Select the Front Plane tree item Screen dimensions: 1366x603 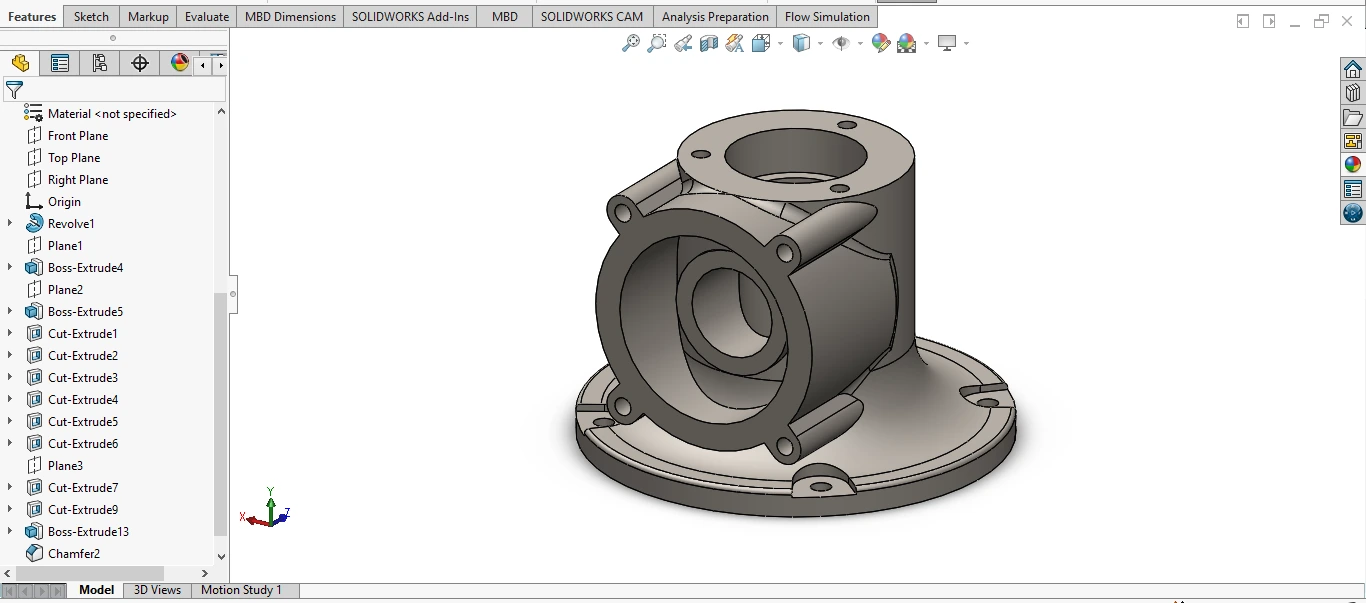(78, 136)
